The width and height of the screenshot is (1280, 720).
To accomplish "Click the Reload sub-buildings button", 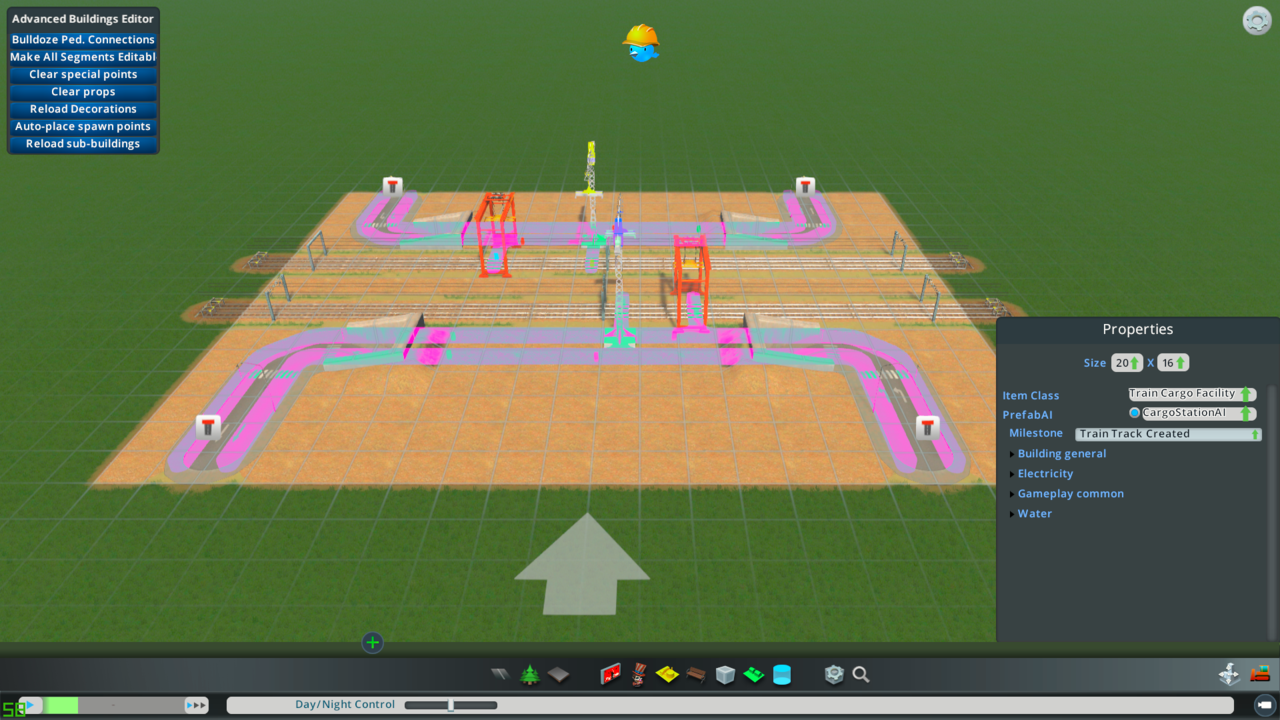I will (83, 144).
